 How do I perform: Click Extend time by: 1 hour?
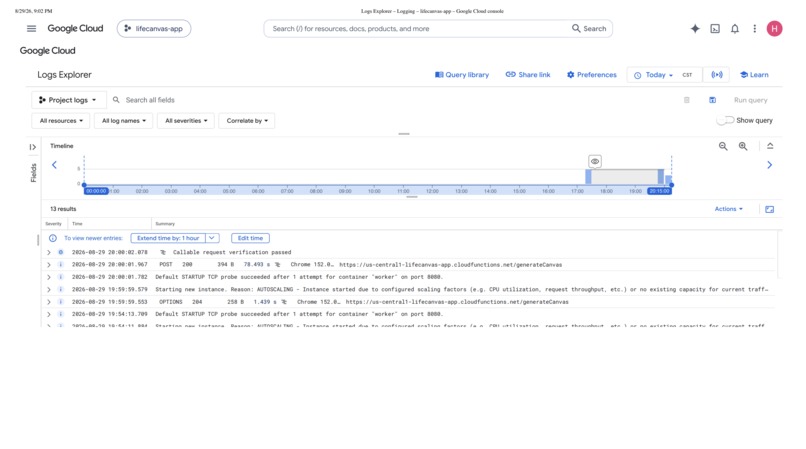click(168, 238)
